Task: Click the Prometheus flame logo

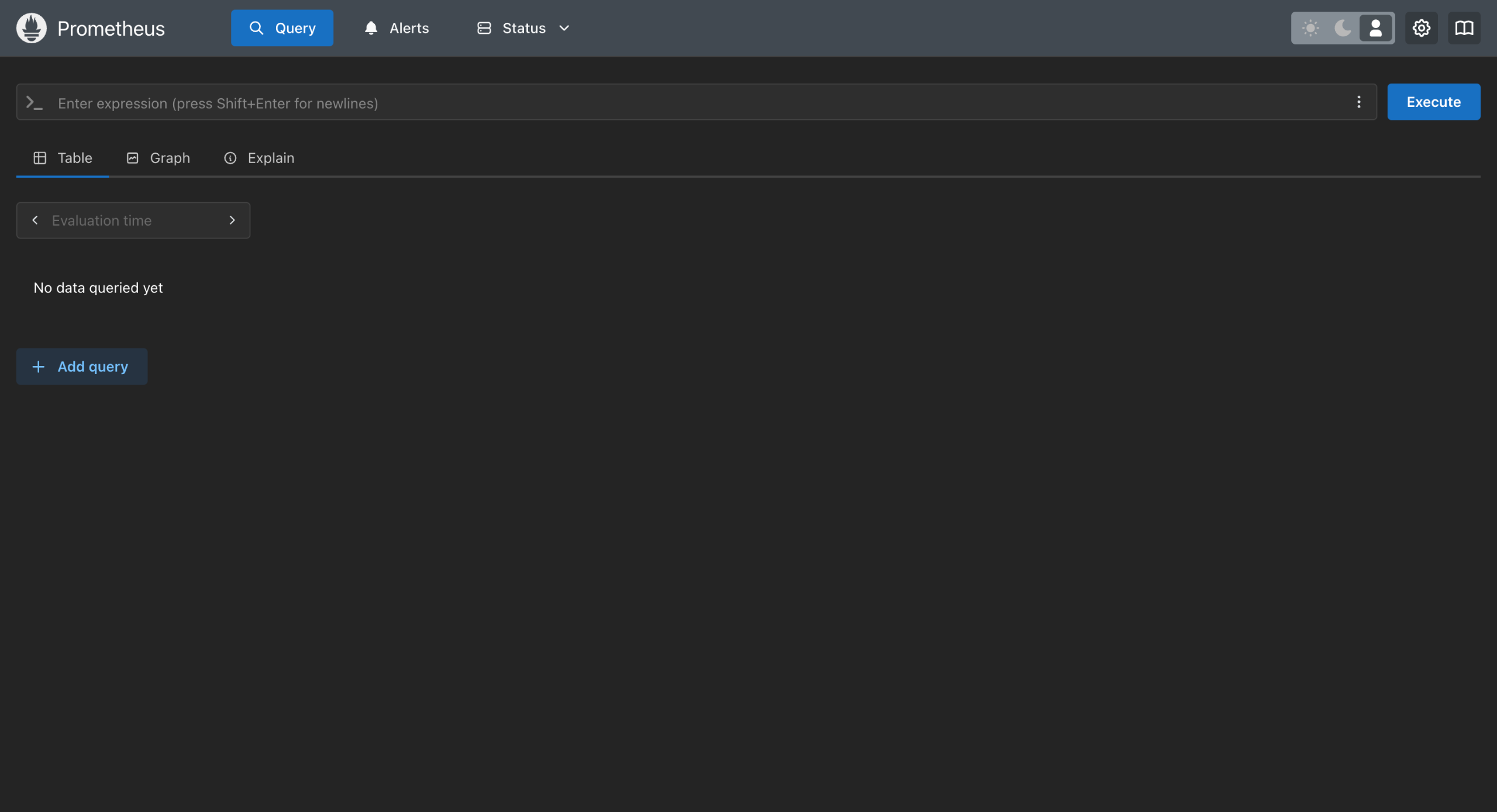Action: click(32, 28)
